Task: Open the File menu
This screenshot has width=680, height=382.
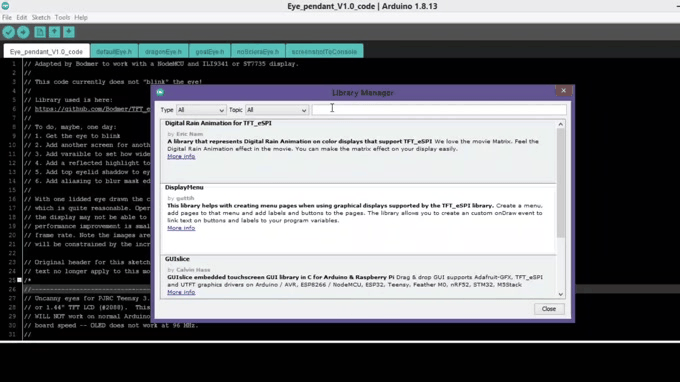Action: tap(7, 17)
